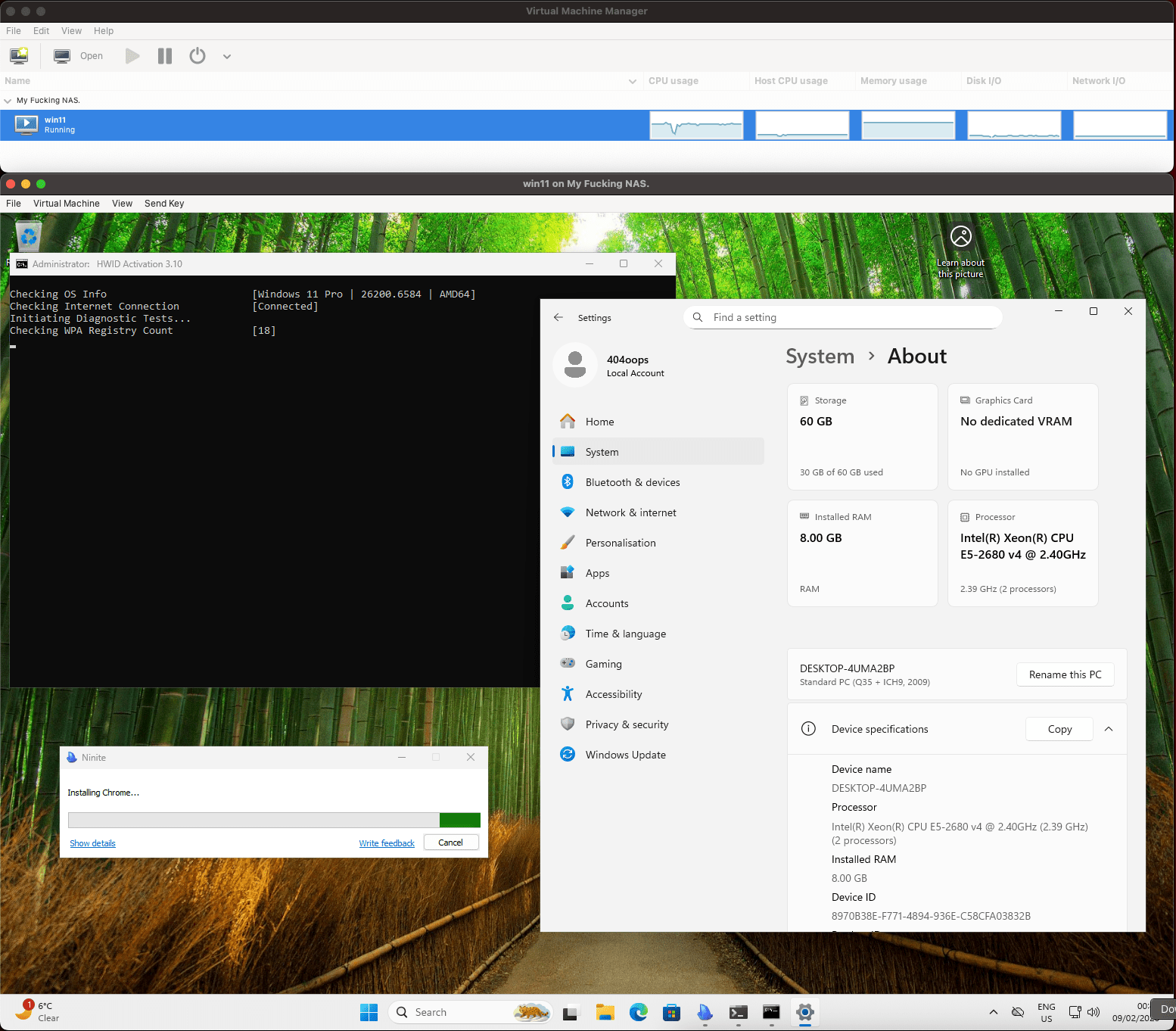The width and height of the screenshot is (1176, 1031).
Task: Open the weather widget showing 6°C Clear
Action: pyautogui.click(x=38, y=1011)
